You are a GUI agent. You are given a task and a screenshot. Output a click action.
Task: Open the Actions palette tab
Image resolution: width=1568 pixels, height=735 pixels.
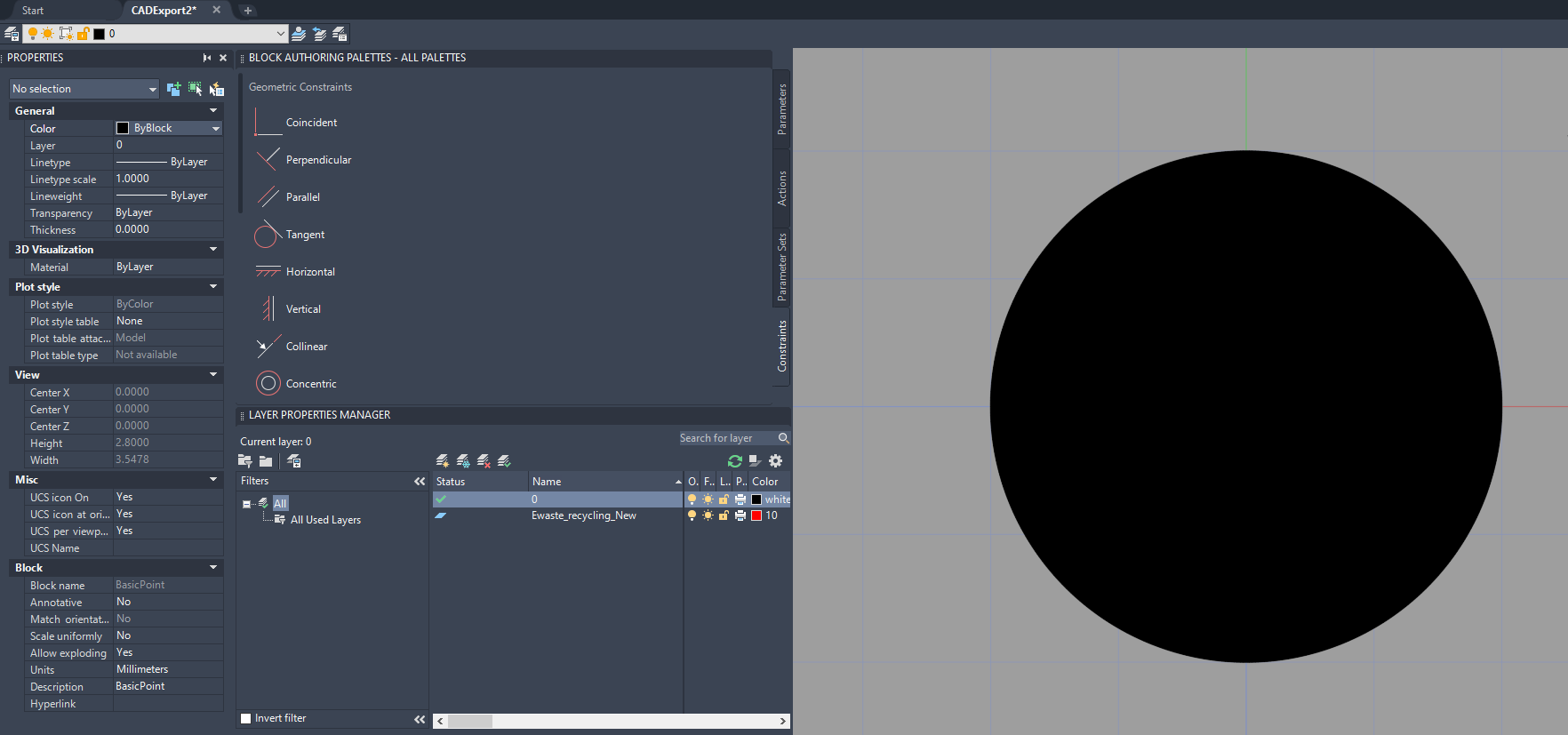(x=782, y=188)
